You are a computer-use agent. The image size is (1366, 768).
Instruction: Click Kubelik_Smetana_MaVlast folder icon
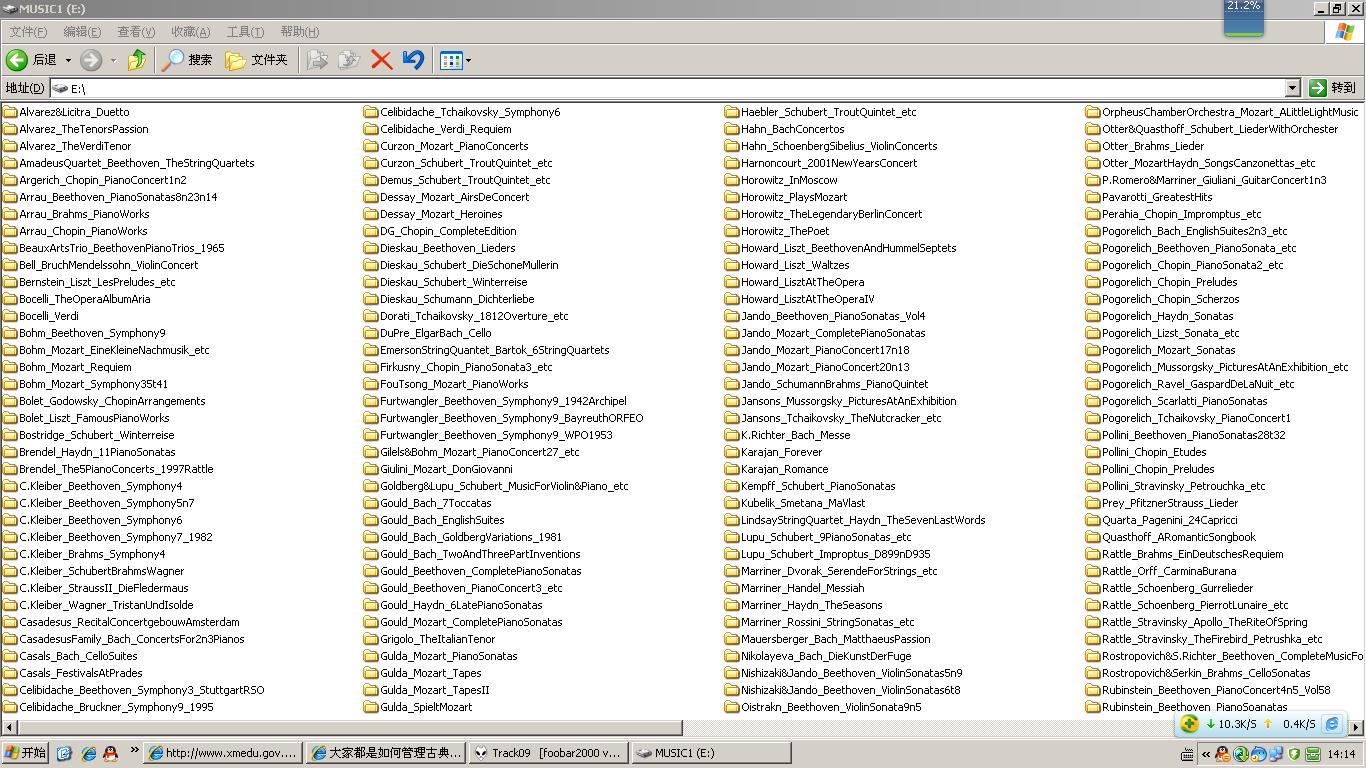click(x=732, y=503)
